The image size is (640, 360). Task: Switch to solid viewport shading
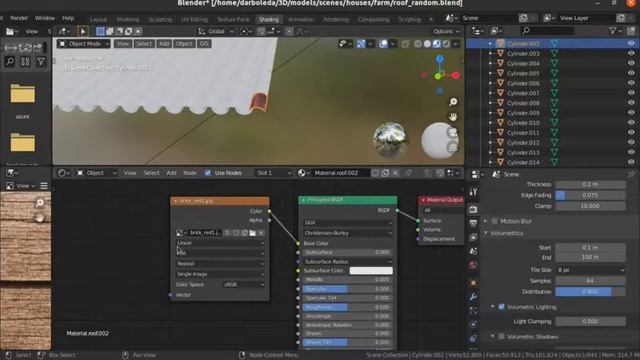click(x=427, y=44)
